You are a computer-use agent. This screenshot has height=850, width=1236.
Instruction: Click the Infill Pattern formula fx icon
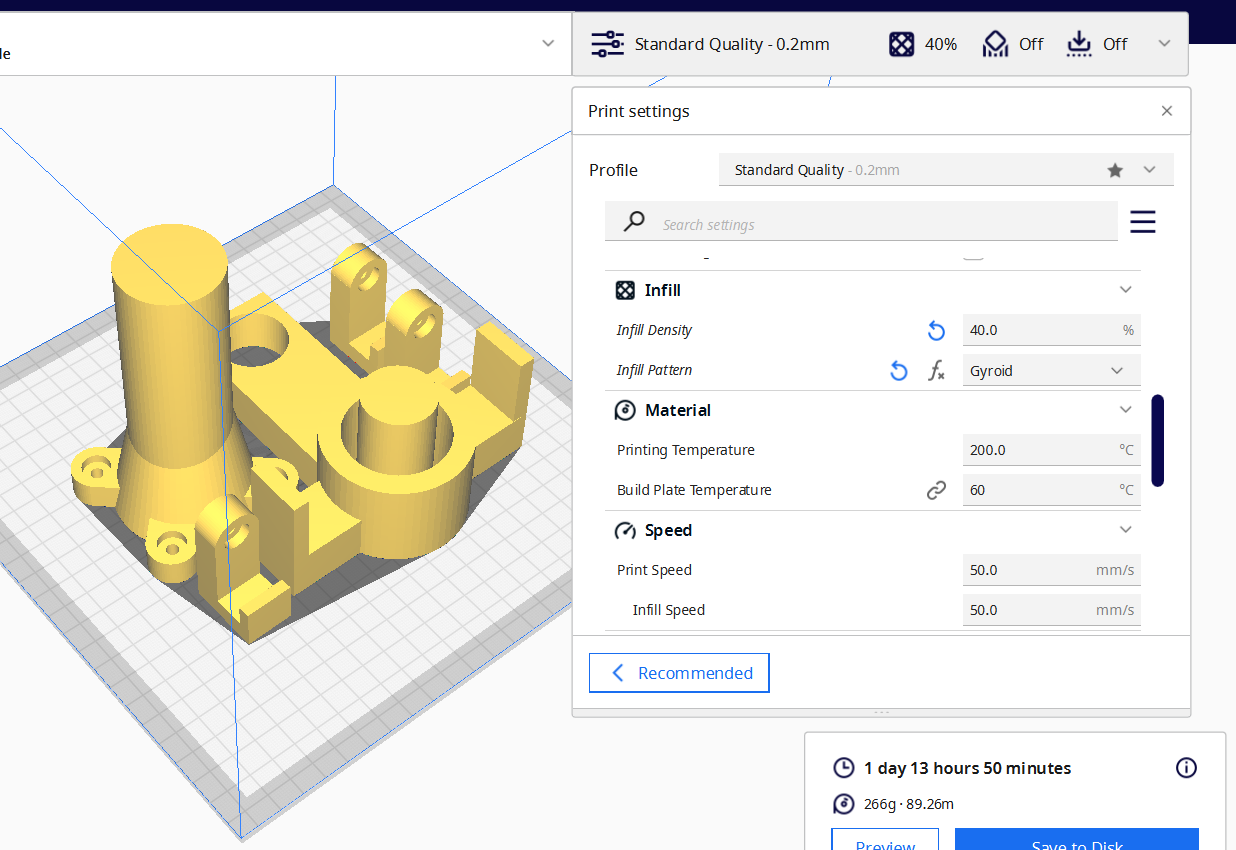937,371
